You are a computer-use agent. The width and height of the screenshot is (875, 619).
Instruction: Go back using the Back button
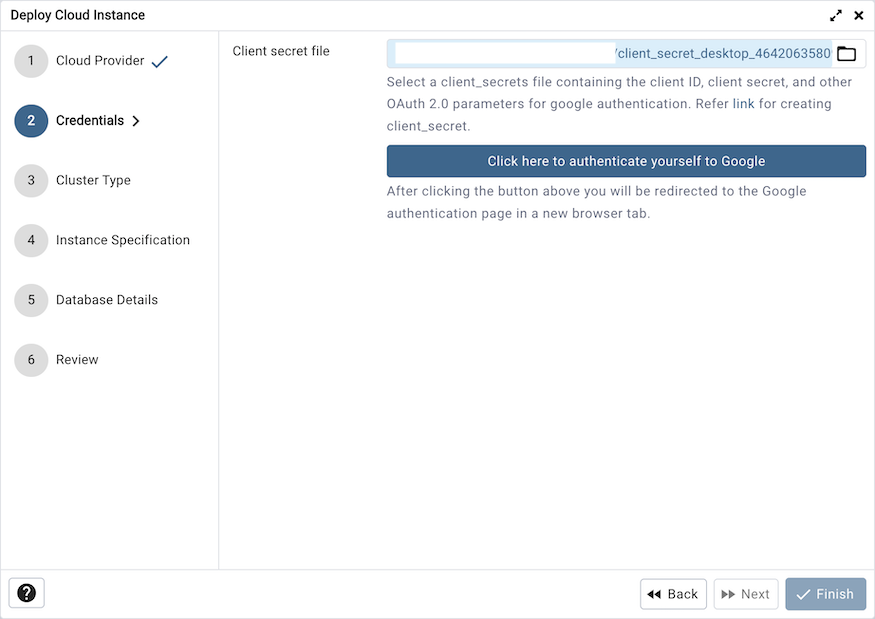[673, 593]
